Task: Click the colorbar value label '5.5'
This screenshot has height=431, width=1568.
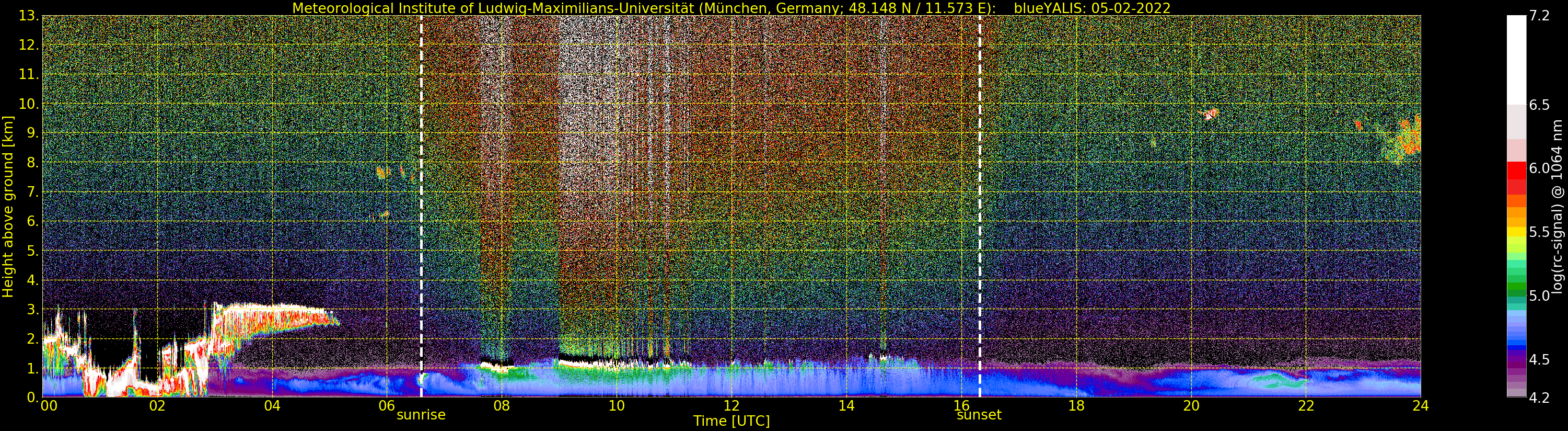Action: [1539, 232]
